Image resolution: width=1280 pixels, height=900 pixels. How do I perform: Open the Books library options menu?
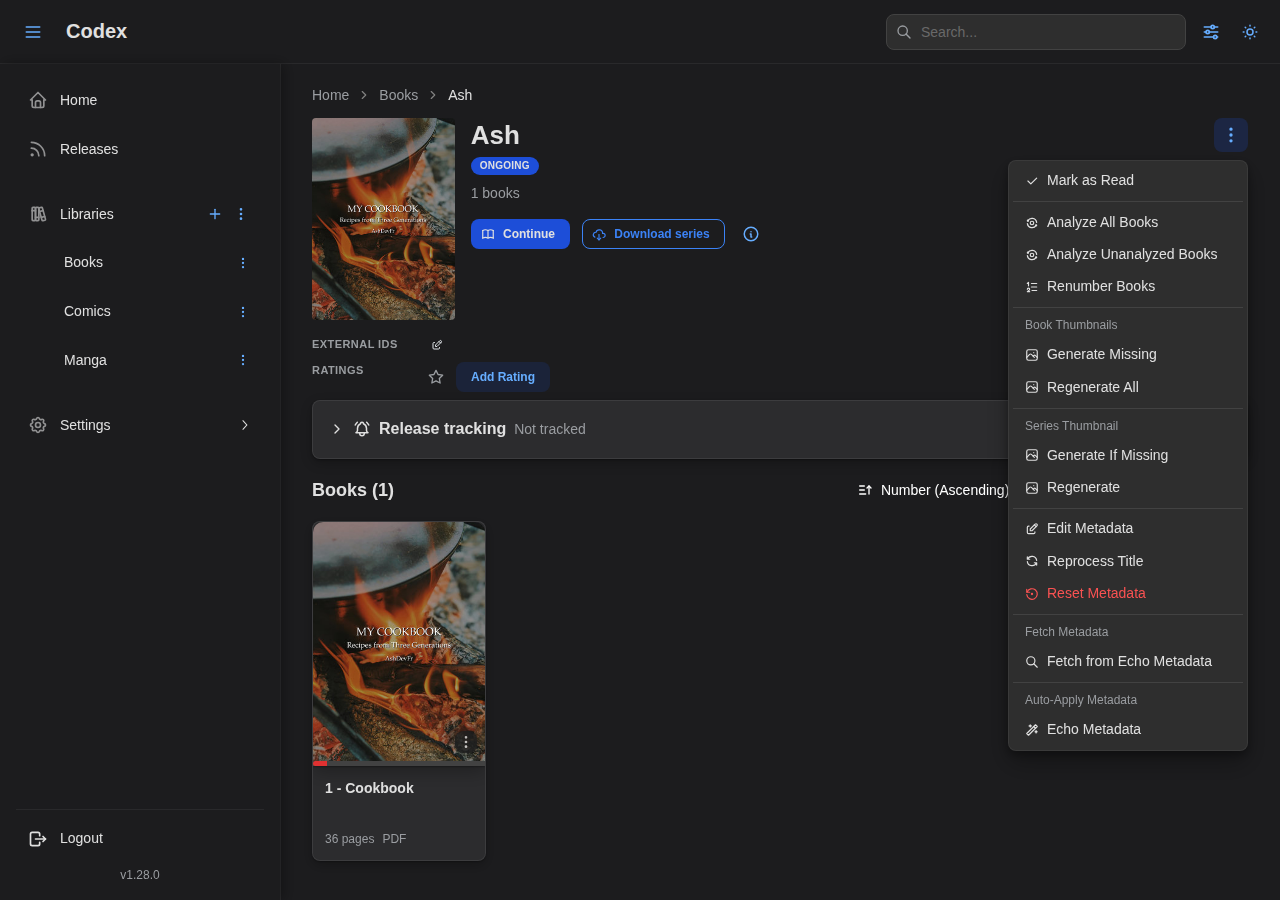[242, 263]
